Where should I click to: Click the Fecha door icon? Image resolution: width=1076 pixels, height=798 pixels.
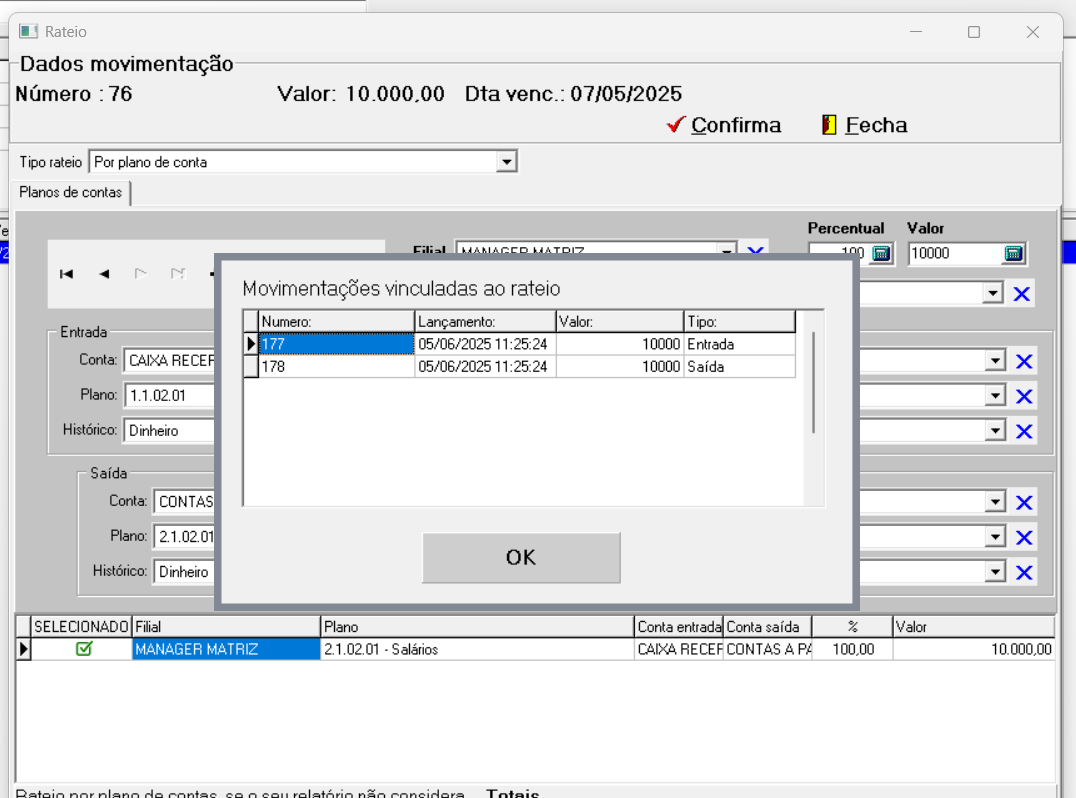(x=829, y=124)
